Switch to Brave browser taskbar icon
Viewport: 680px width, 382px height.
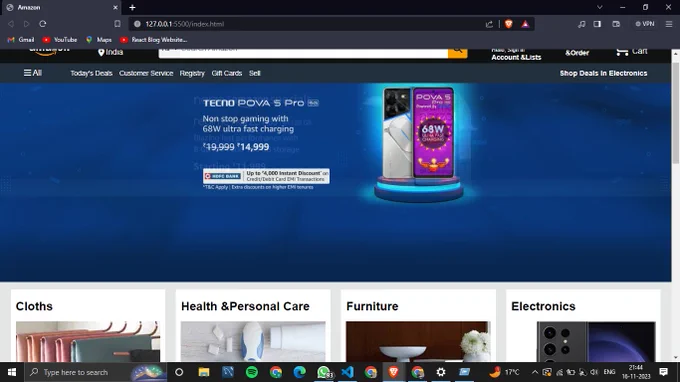393,372
